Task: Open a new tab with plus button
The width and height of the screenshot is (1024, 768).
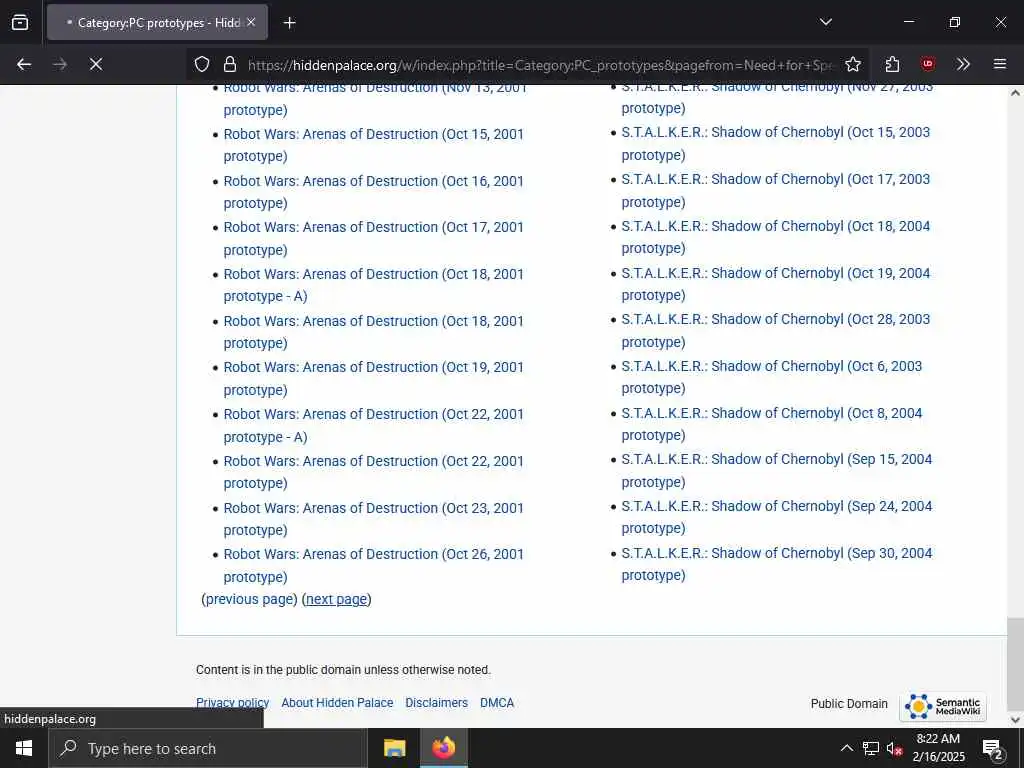Action: (289, 23)
